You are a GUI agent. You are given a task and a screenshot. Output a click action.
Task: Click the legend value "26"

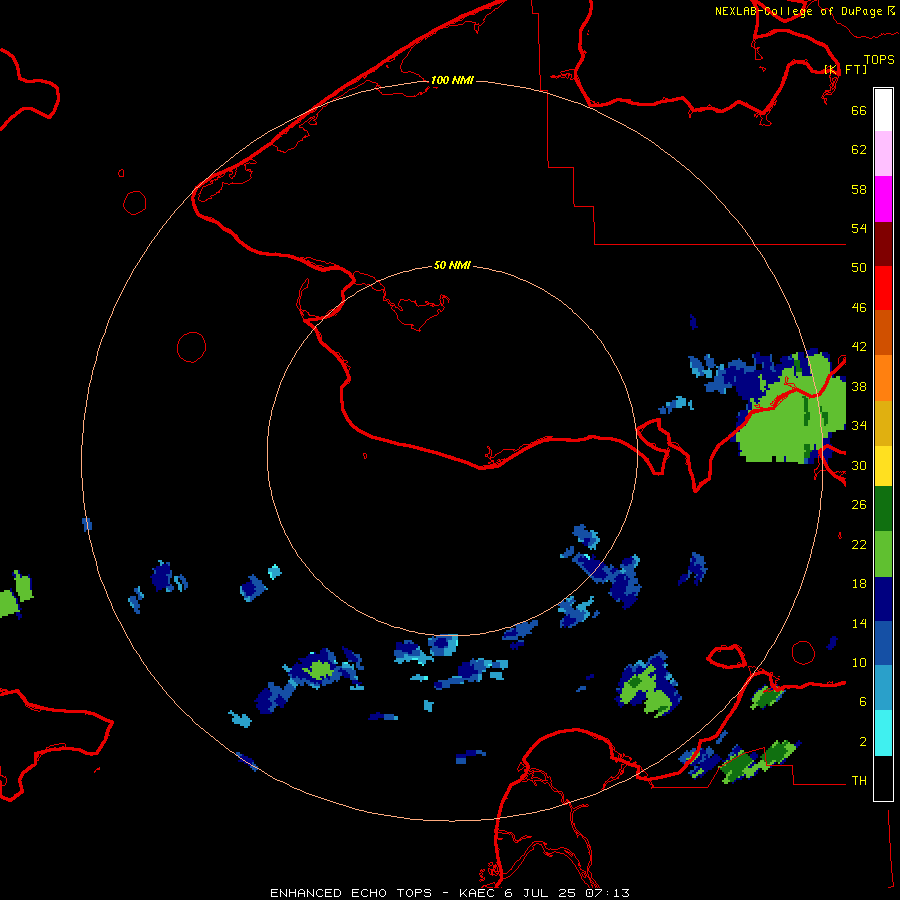coord(859,505)
